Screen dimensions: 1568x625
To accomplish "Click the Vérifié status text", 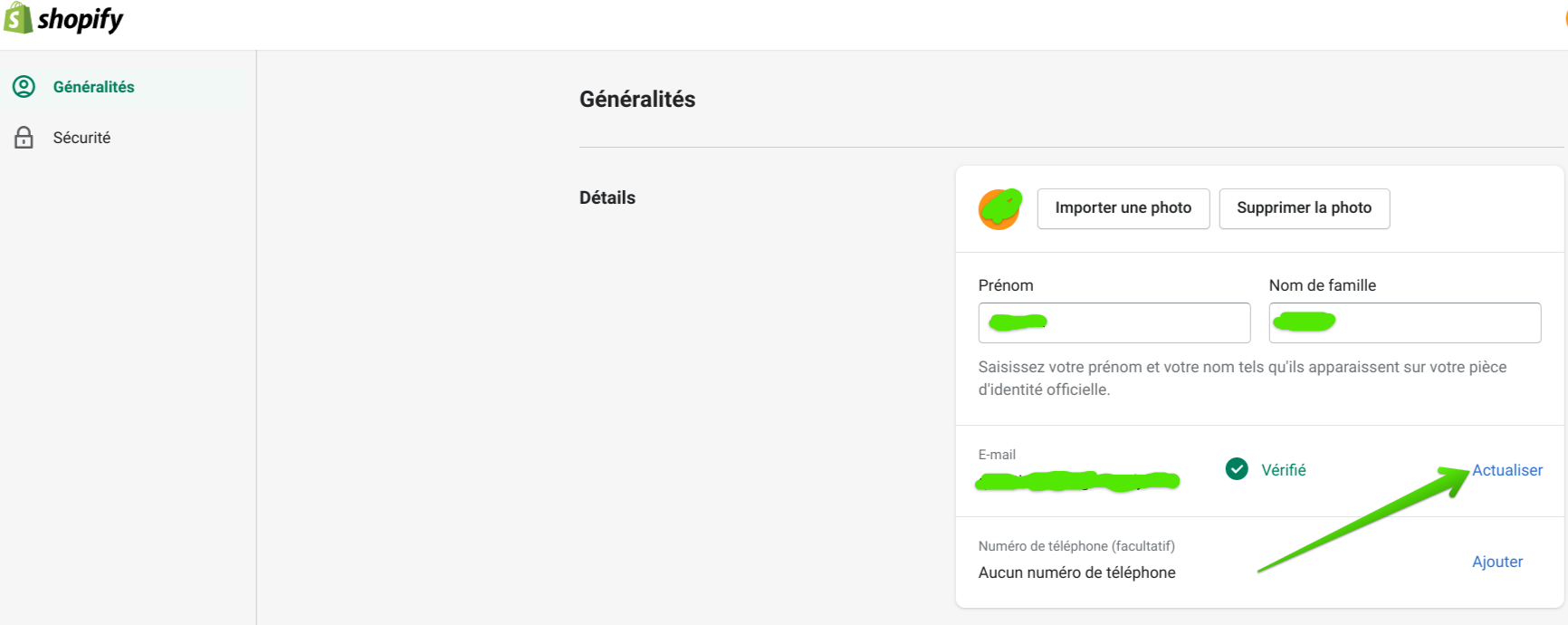I will point(1283,470).
